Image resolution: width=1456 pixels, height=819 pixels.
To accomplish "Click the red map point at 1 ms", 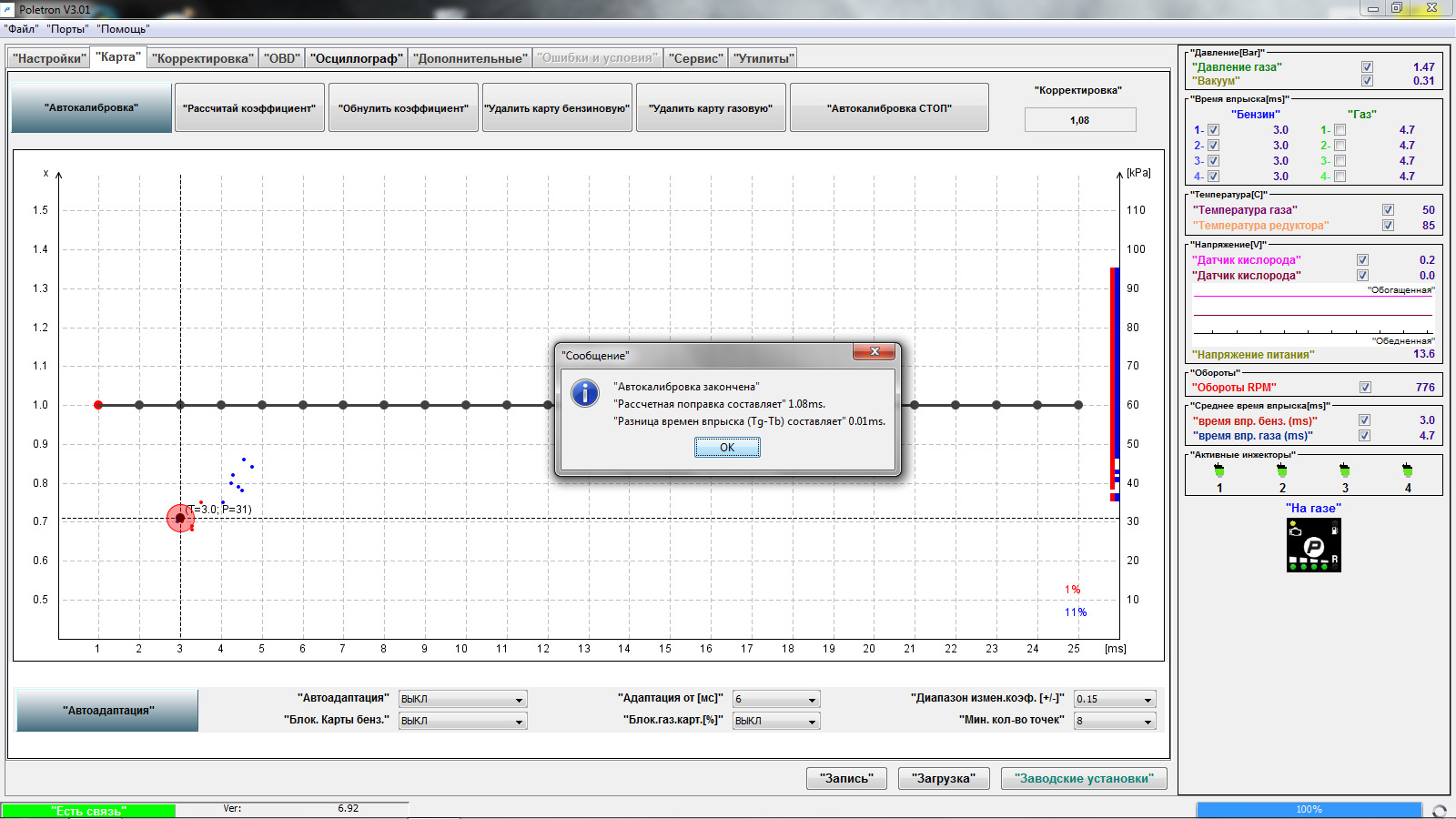I will (x=98, y=405).
